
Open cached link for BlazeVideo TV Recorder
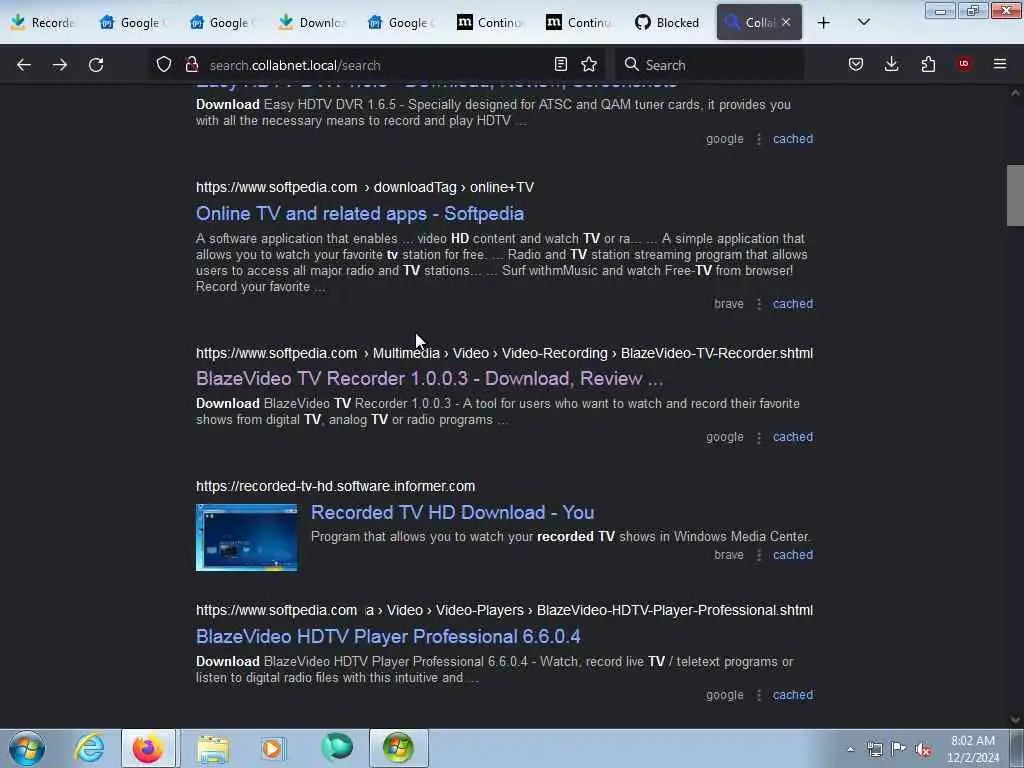[x=793, y=437]
